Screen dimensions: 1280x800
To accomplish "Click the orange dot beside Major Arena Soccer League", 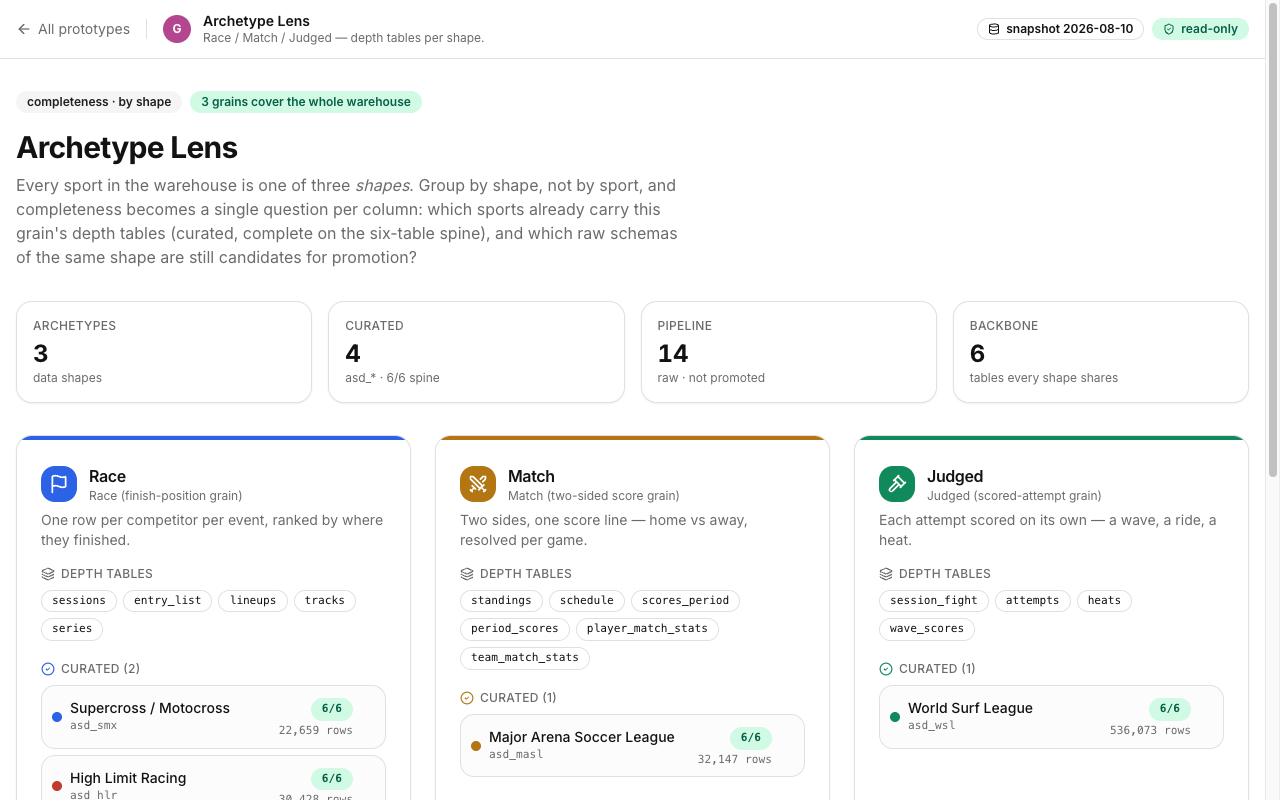I will click(476, 746).
